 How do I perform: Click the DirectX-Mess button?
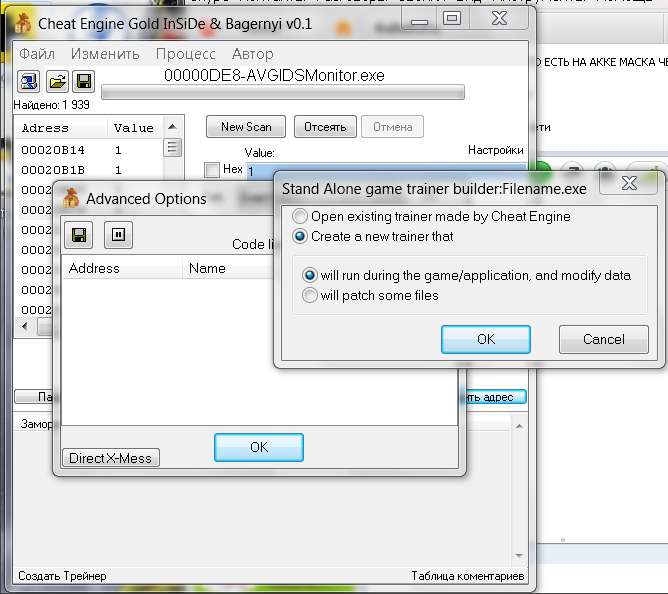(x=111, y=458)
